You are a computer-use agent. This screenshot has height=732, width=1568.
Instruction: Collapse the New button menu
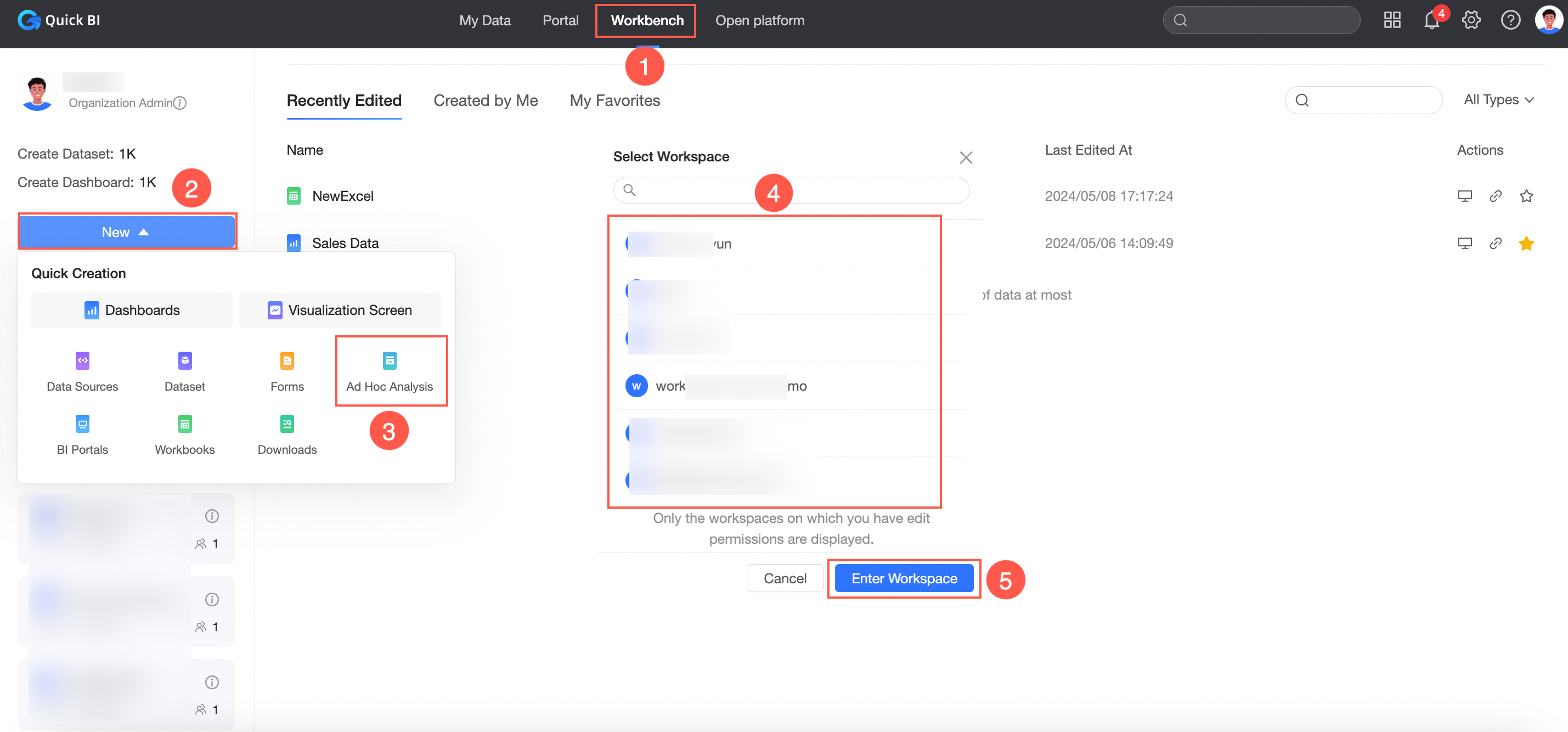pyautogui.click(x=127, y=232)
